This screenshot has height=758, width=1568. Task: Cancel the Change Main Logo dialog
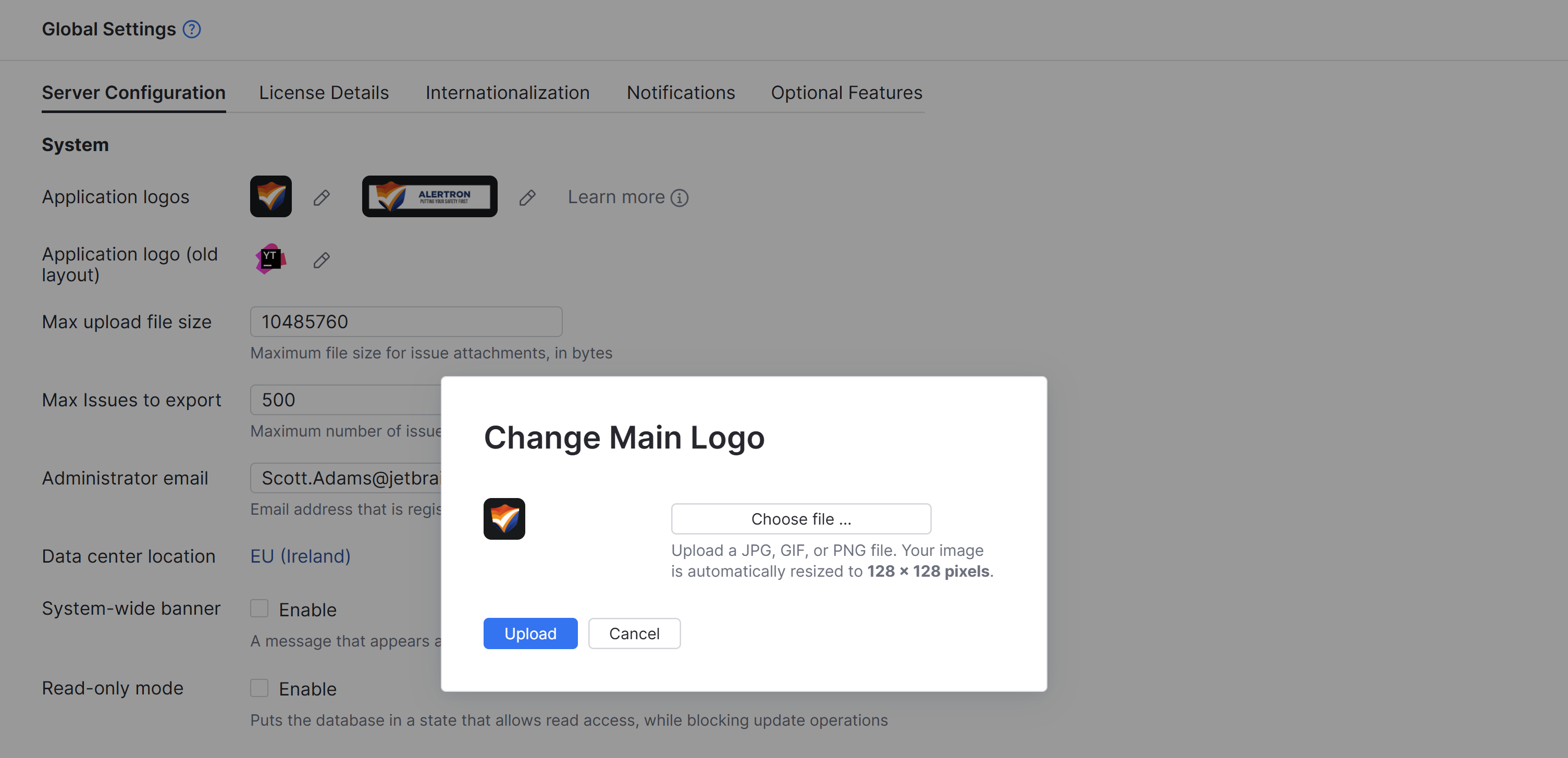pyautogui.click(x=634, y=633)
